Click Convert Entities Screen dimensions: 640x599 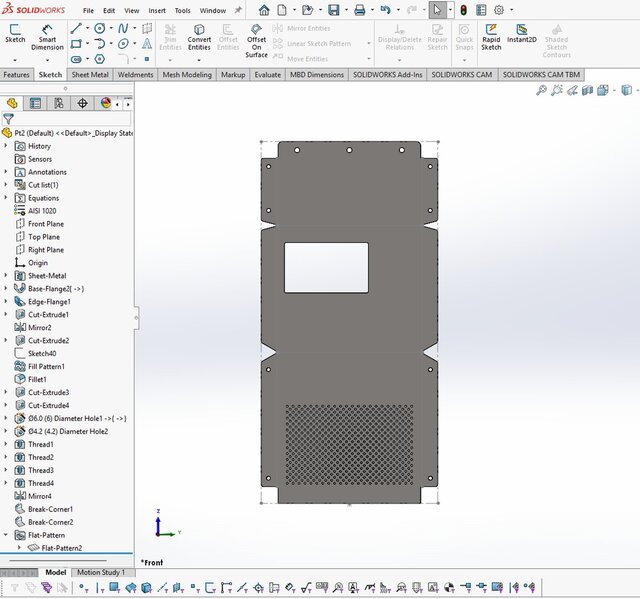tap(199, 37)
